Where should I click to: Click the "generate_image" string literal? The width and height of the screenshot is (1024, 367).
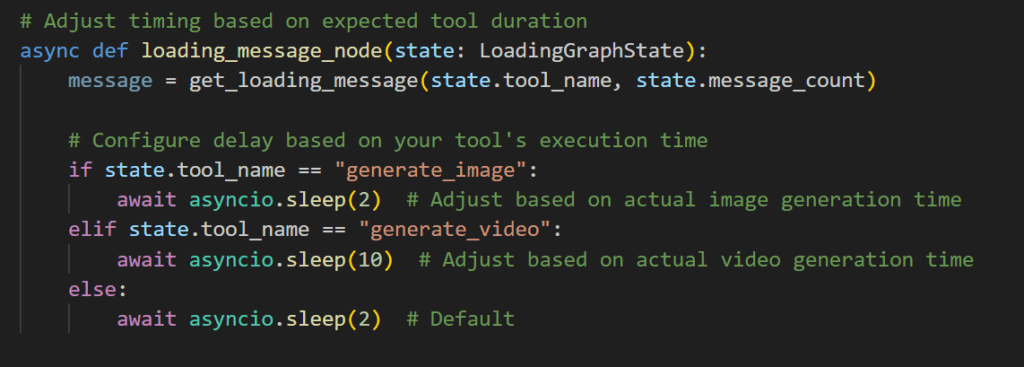click(432, 170)
